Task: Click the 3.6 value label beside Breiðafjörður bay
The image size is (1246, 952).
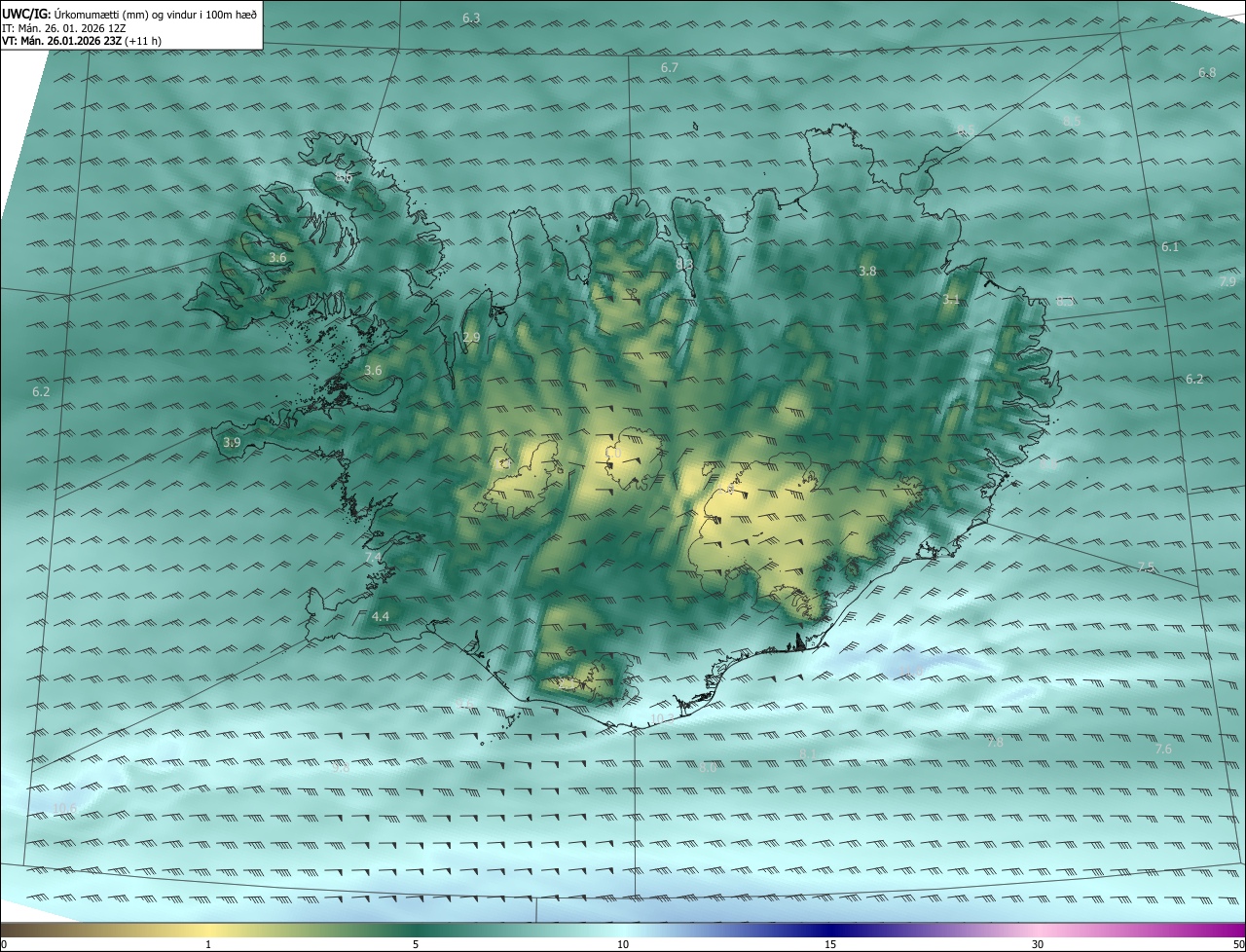Action: point(373,371)
